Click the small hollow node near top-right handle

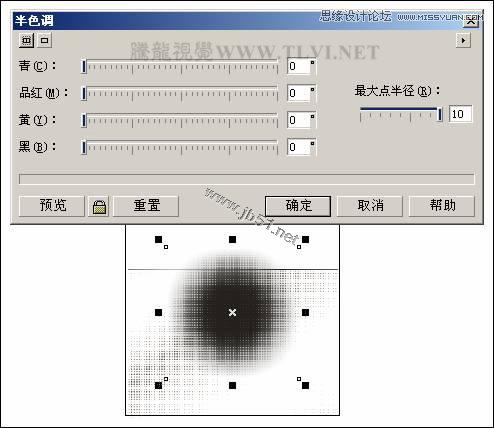point(299,247)
